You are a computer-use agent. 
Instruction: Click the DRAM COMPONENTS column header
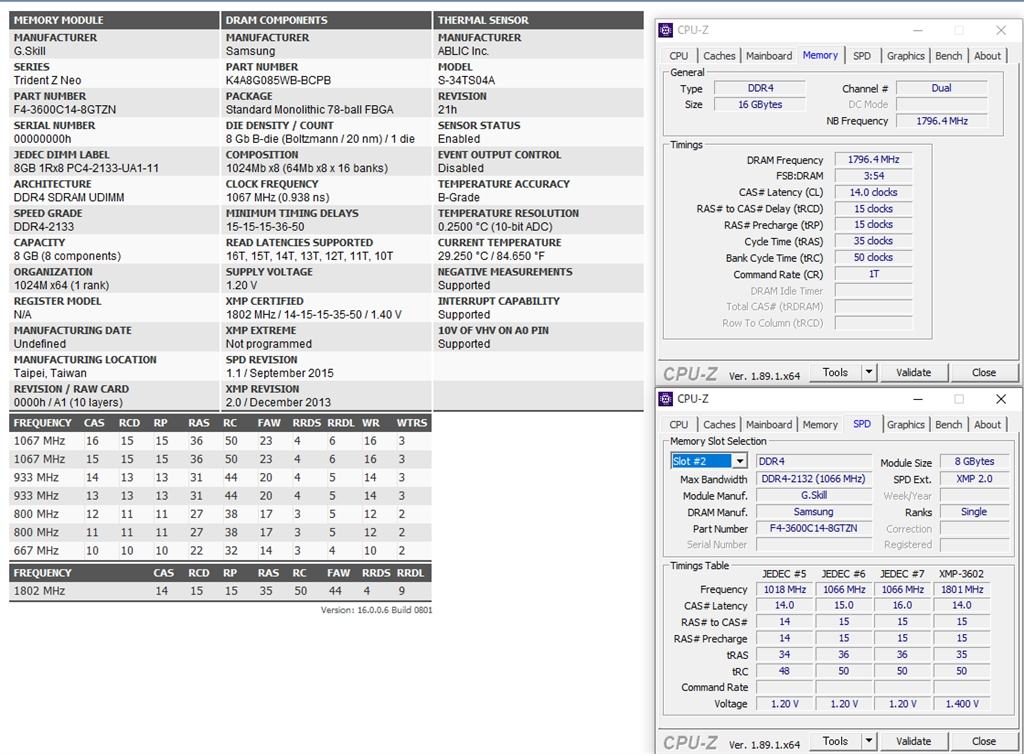(326, 20)
